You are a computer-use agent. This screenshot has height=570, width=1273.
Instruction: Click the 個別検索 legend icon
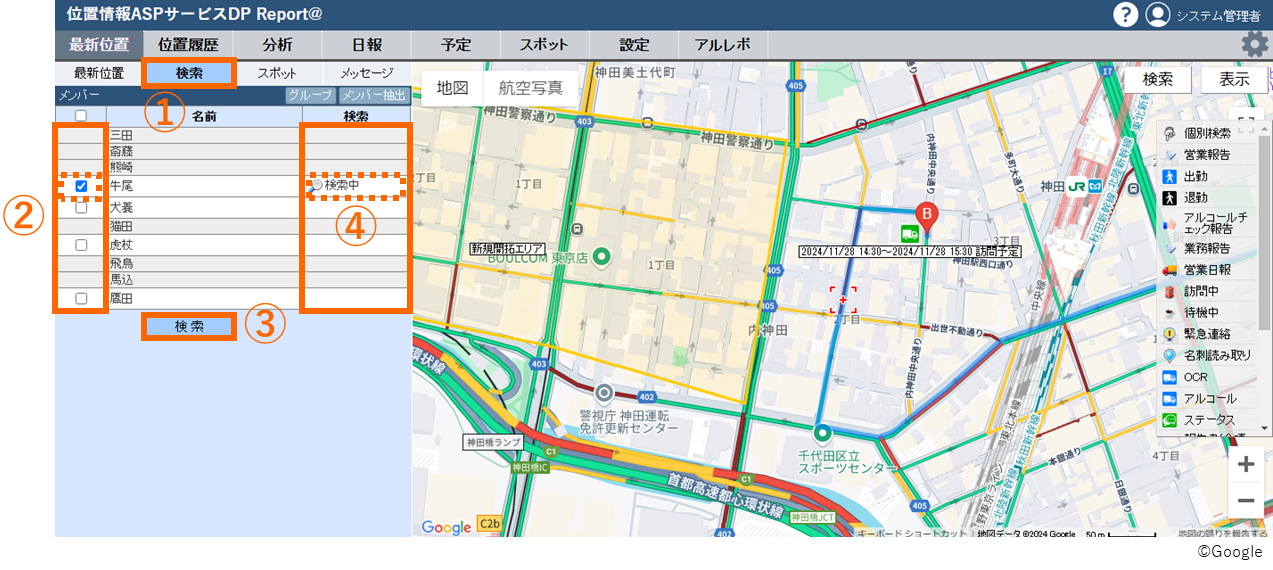tap(1169, 133)
